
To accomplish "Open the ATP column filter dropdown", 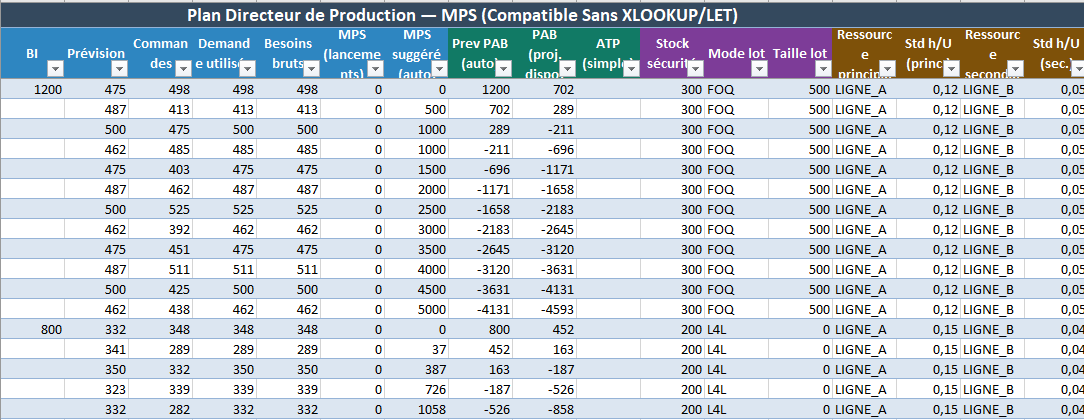I will point(631,68).
